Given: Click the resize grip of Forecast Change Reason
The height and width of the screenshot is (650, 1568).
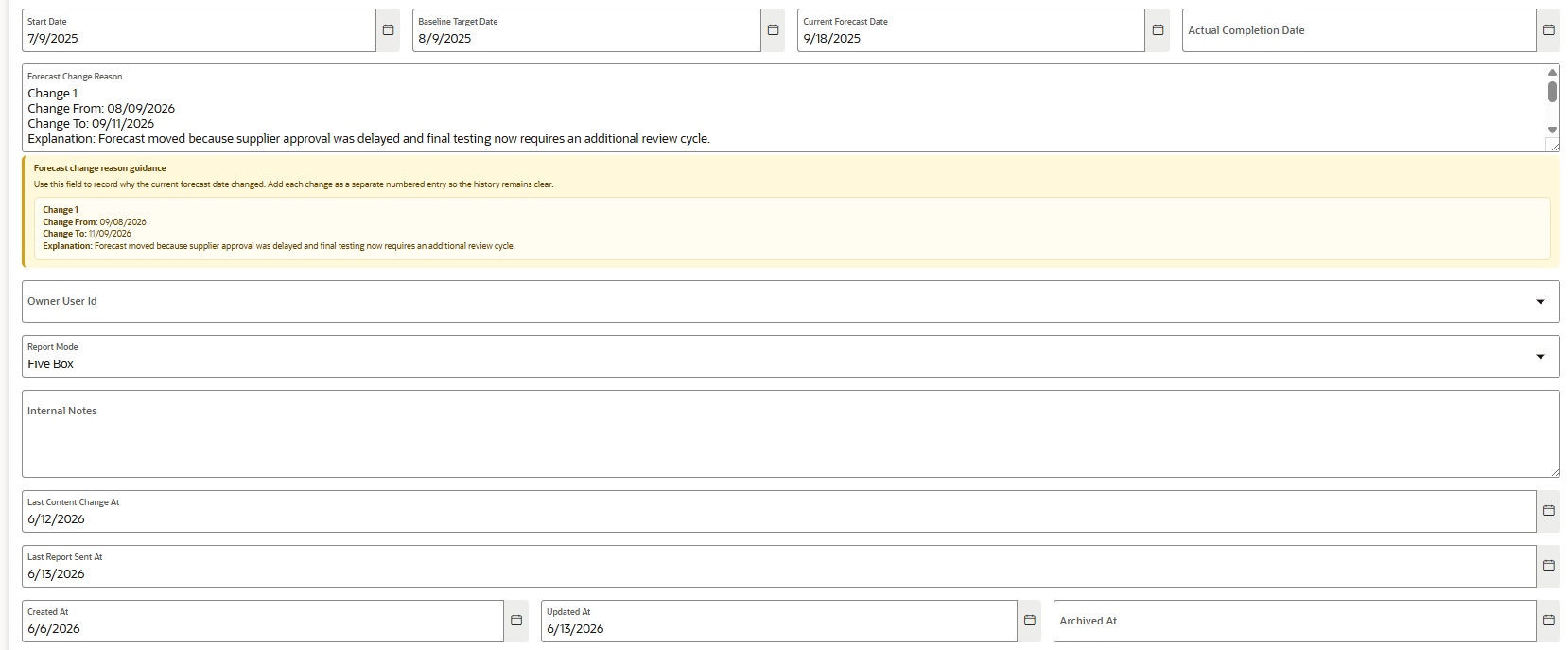Looking at the screenshot, I should (x=1553, y=145).
